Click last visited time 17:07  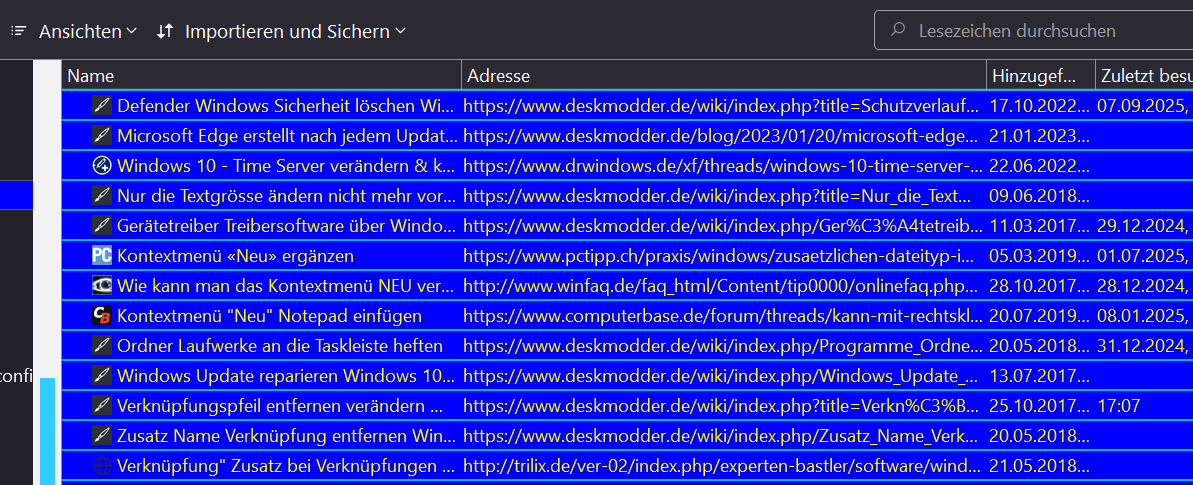click(x=1118, y=405)
